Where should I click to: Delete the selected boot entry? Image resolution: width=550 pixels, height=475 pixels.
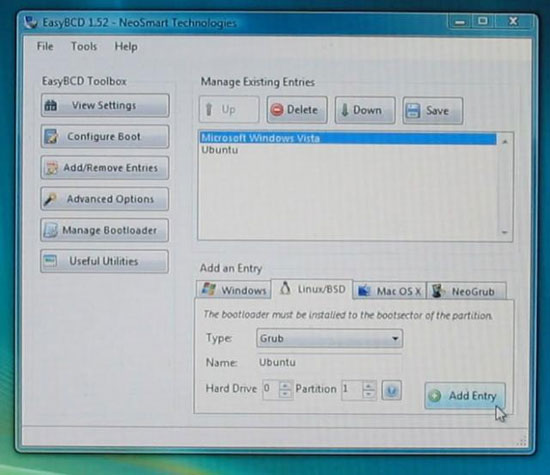[x=297, y=110]
